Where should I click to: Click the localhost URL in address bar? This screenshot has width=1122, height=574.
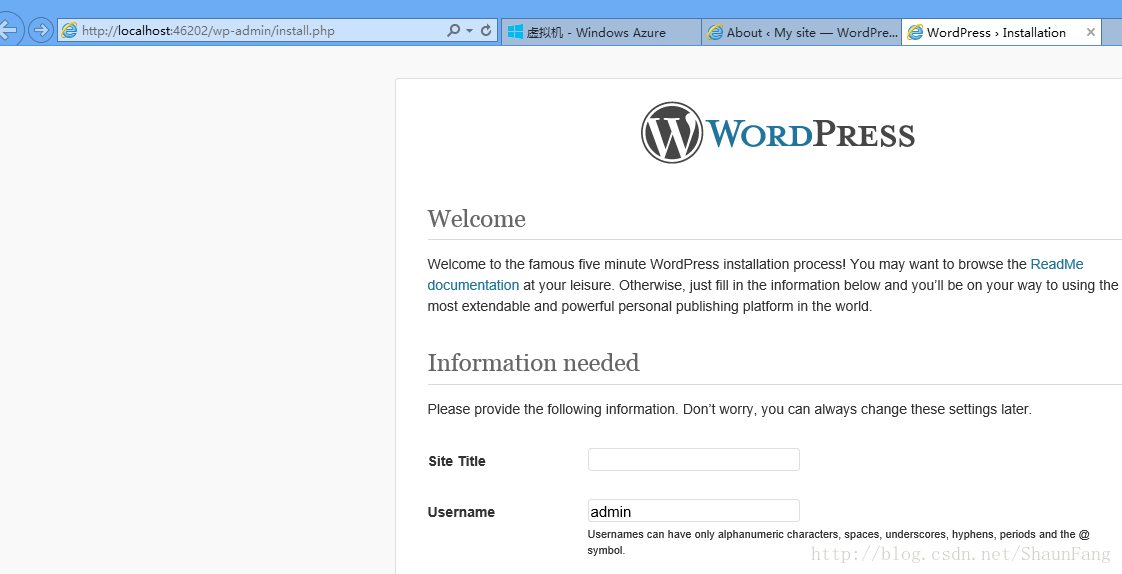208,31
